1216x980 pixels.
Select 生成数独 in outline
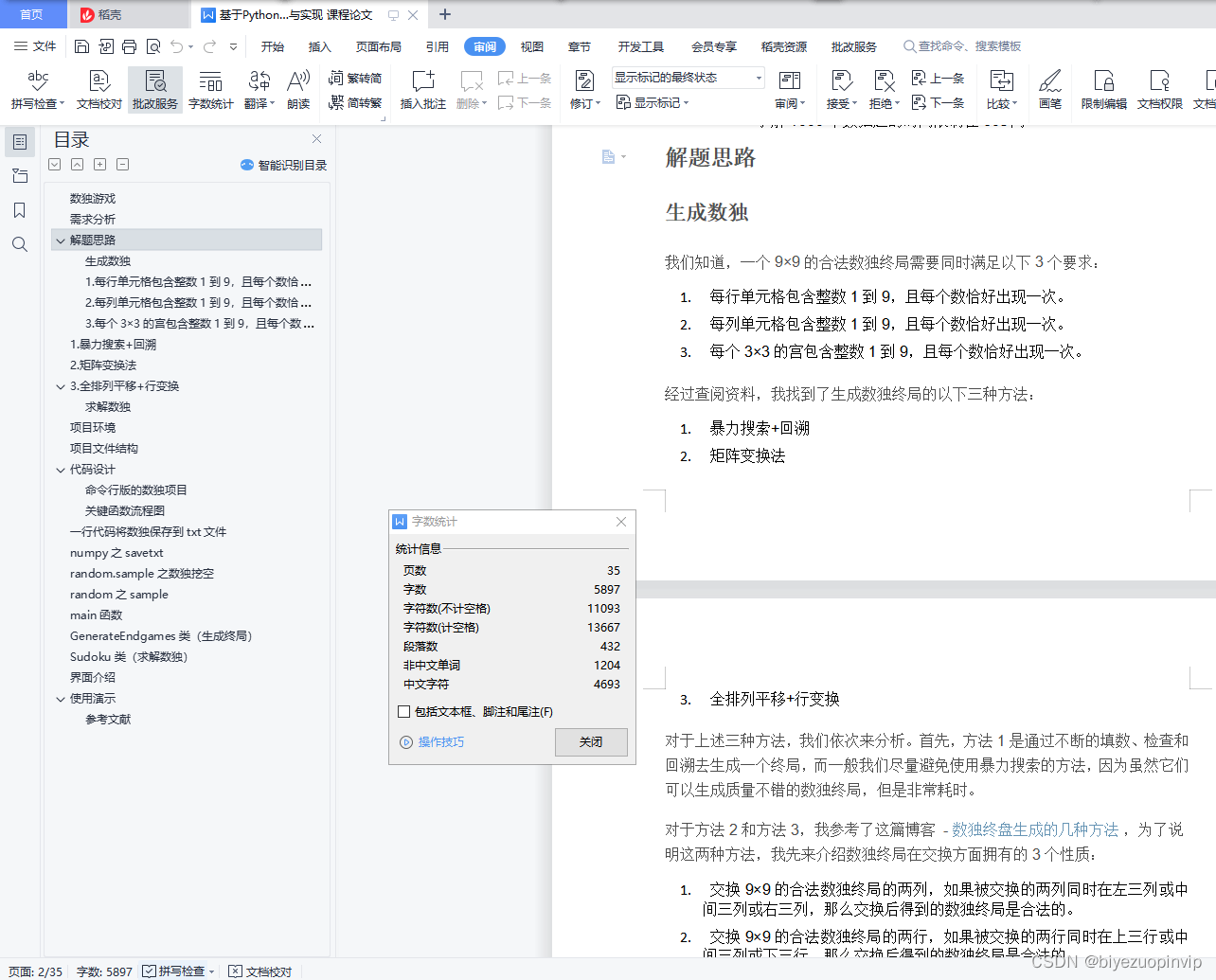coord(108,261)
